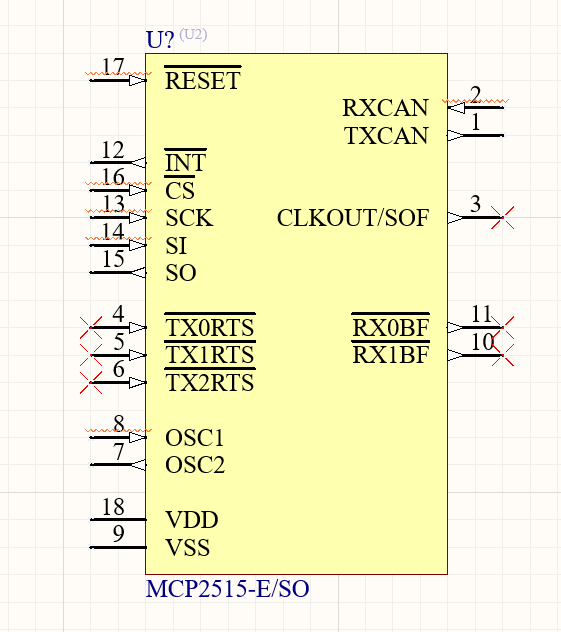Screen dimensions: 561x632
Task: Click pin 8 input arrow
Action: point(137,437)
